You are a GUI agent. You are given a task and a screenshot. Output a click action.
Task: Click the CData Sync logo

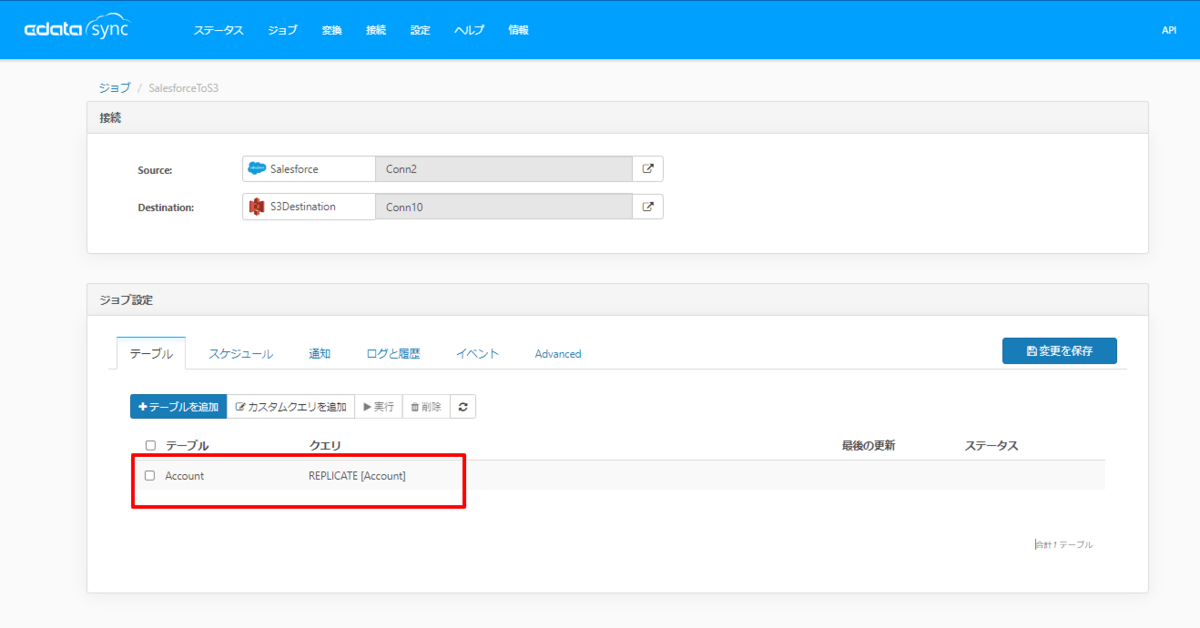point(77,29)
